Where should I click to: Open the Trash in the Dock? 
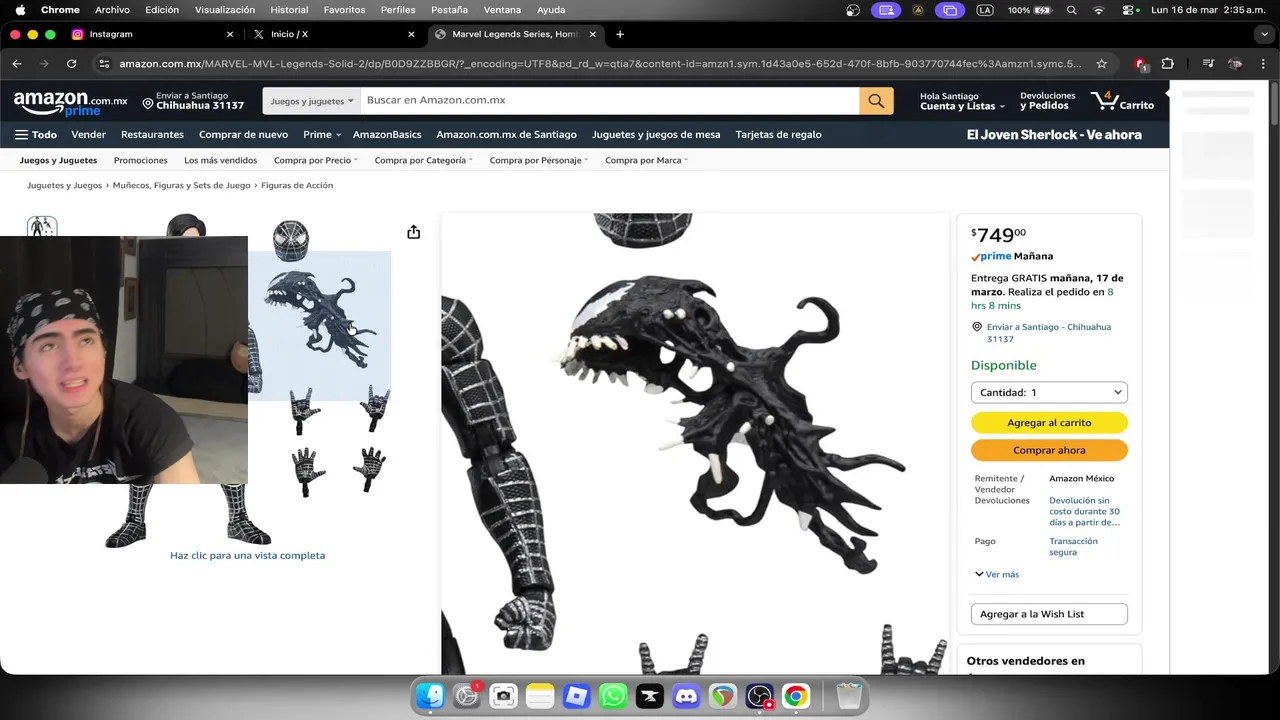(849, 696)
